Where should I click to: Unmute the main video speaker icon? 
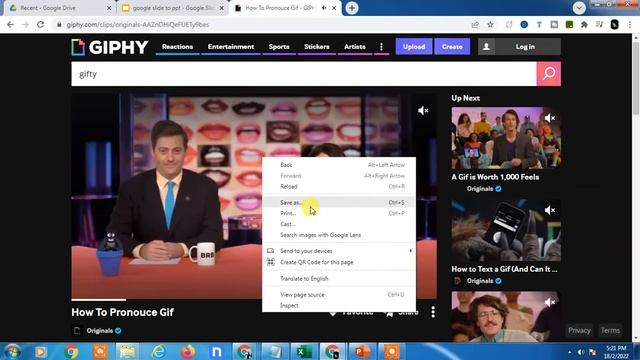click(x=423, y=111)
